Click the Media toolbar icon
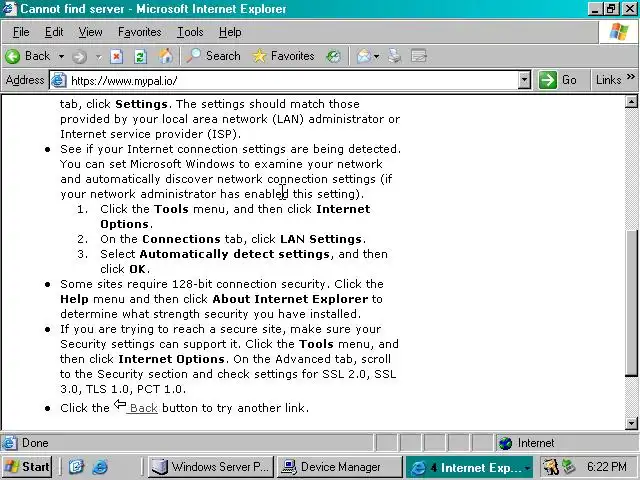 click(x=333, y=56)
